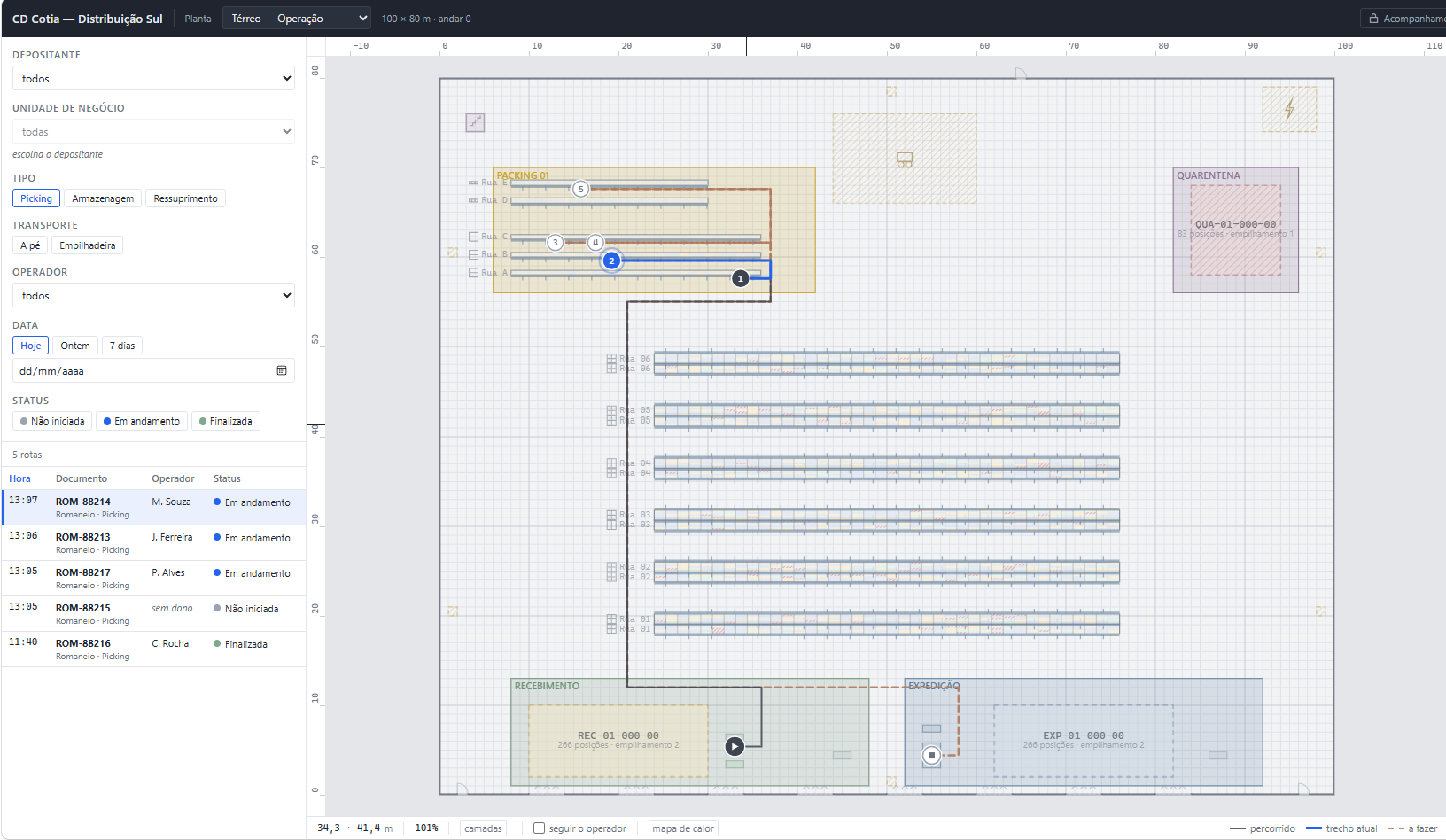Click the rack icon beside Rua 01
Image resolution: width=1446 pixels, height=840 pixels.
point(611,624)
